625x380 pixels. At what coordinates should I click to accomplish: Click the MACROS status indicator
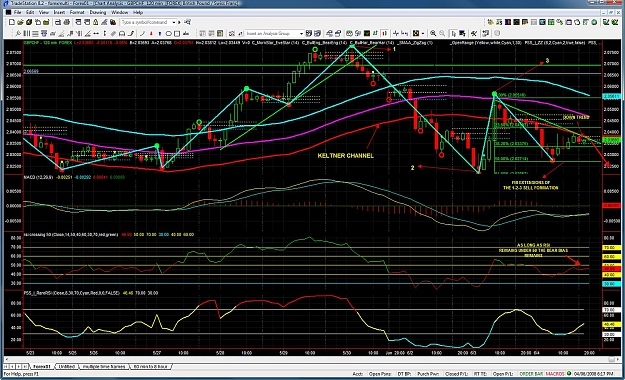click(555, 374)
